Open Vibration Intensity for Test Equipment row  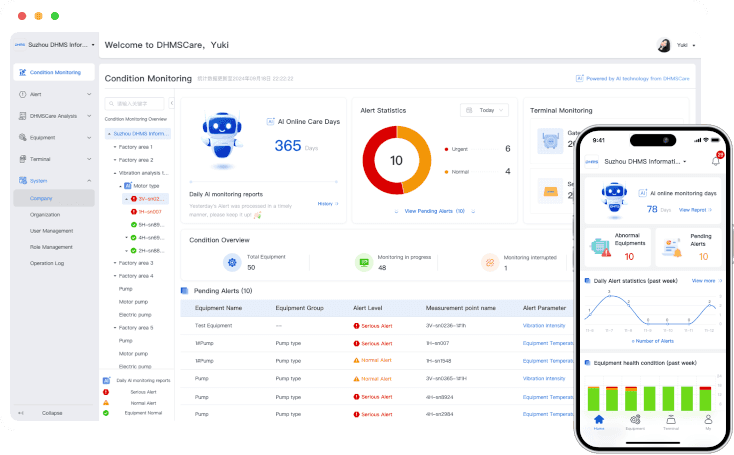pos(544,325)
